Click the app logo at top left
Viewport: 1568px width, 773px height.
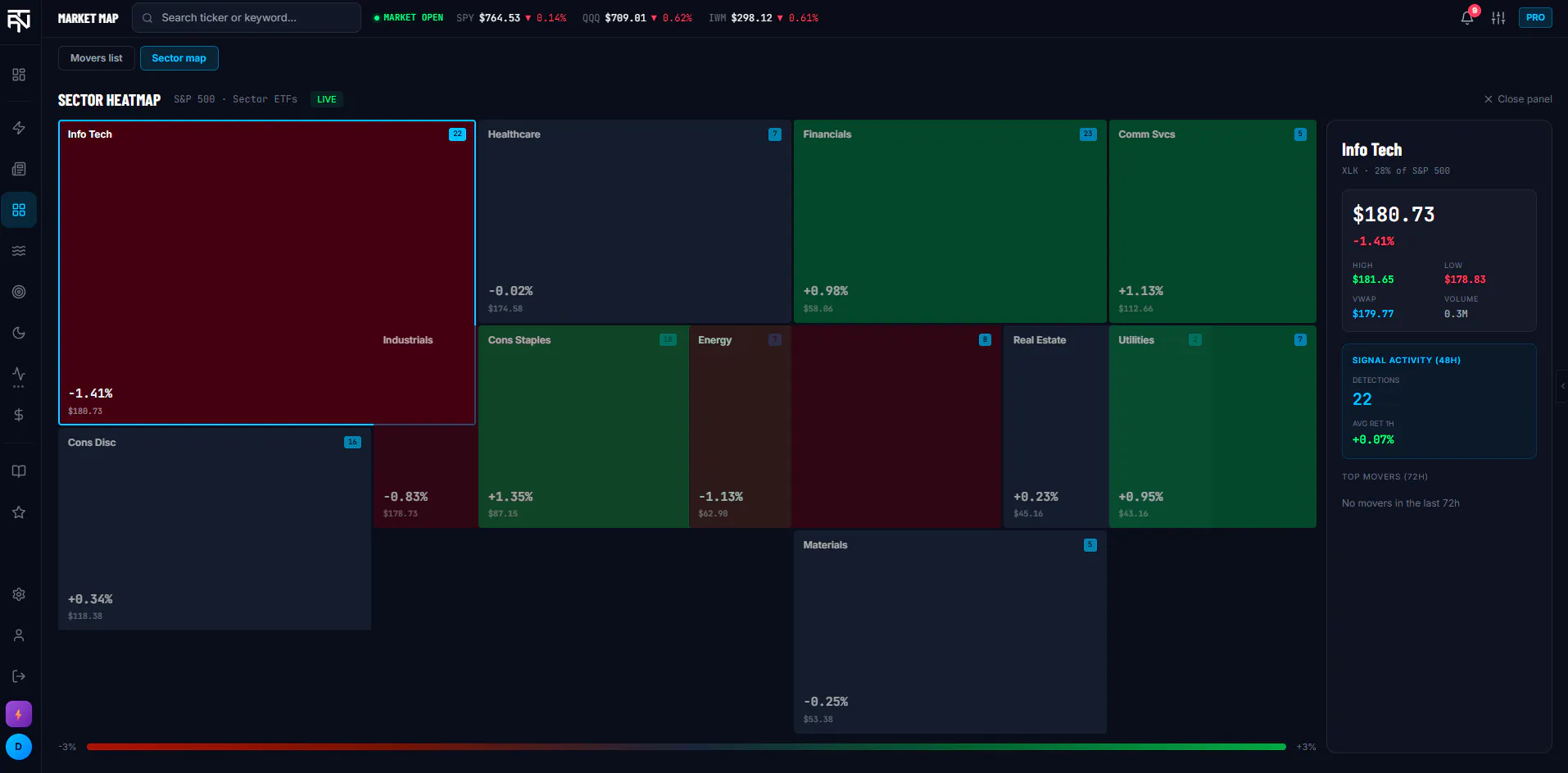(x=19, y=20)
